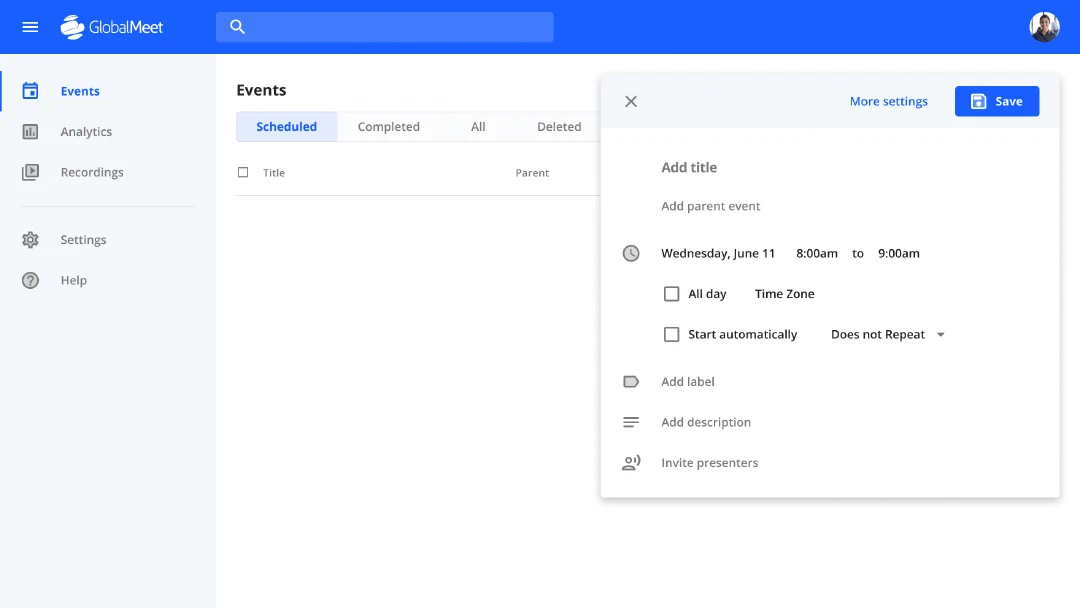This screenshot has height=608, width=1080.
Task: Open Settings via the gear icon
Action: point(30,240)
